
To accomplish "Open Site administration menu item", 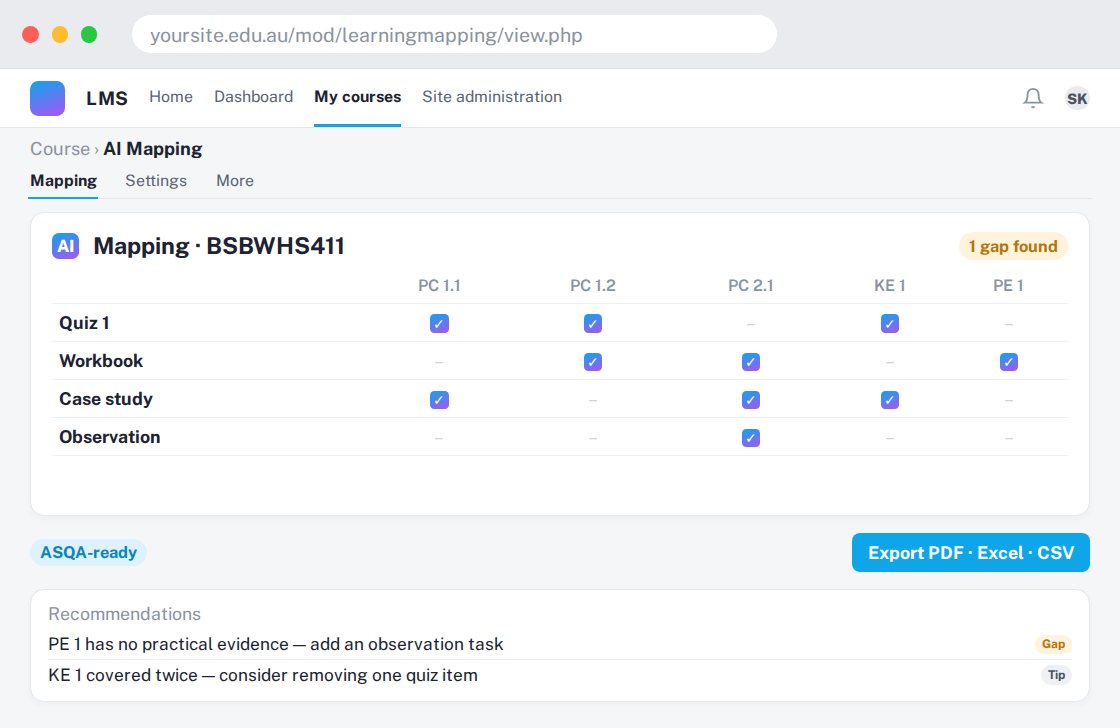I will (492, 96).
